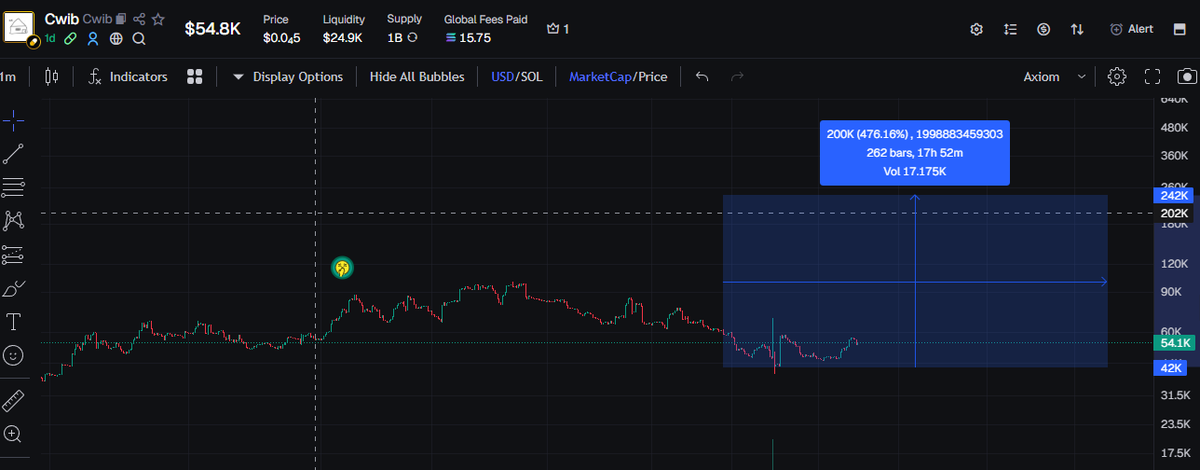Select the ruler measure tool

(14, 401)
